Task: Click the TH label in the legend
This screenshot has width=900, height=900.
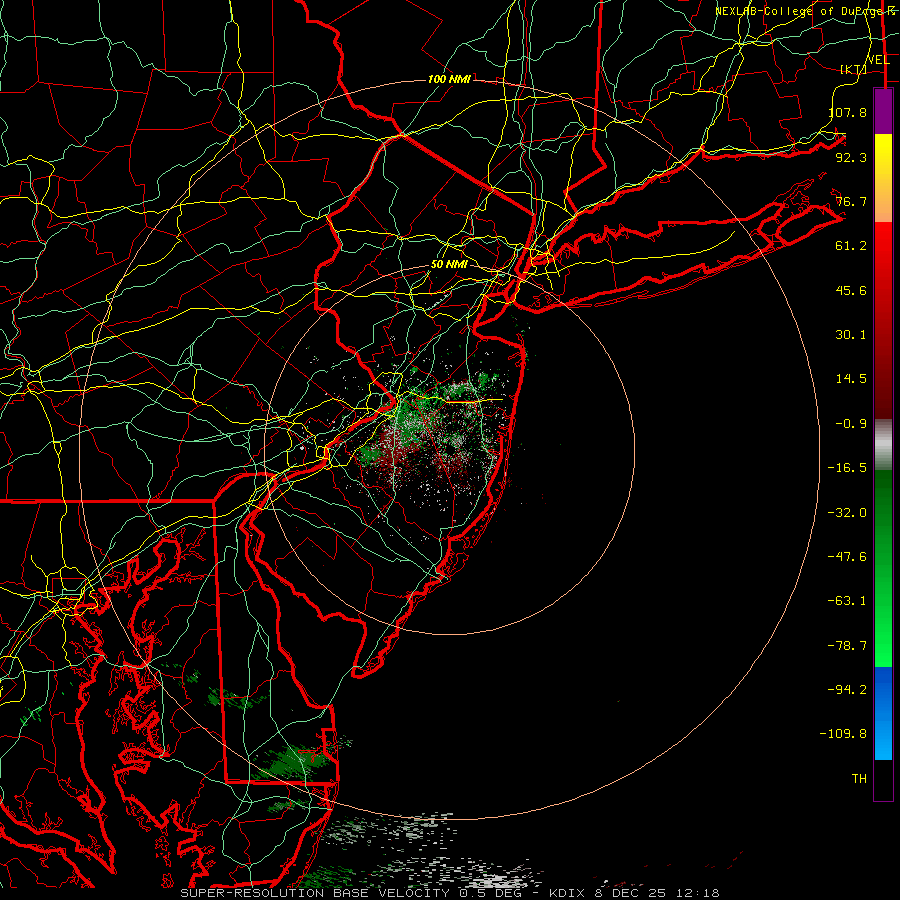Action: click(x=859, y=779)
